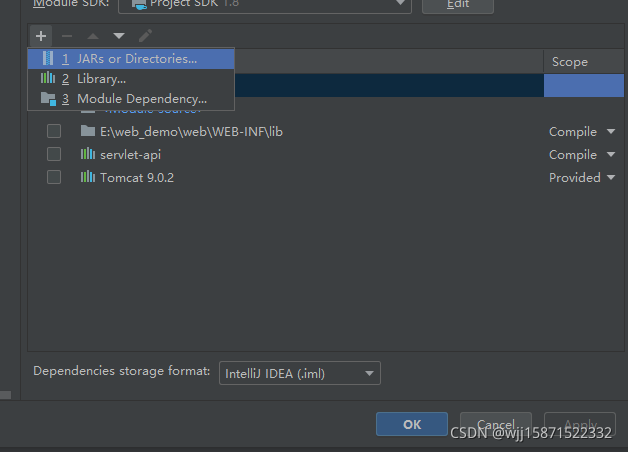Image resolution: width=628 pixels, height=452 pixels.
Task: Click the Provided scope value for Tomcat
Action: tap(575, 178)
